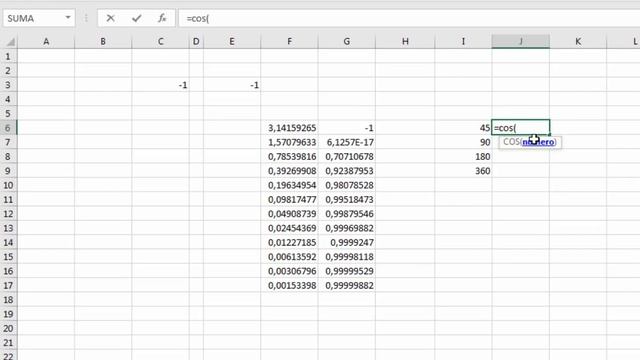The width and height of the screenshot is (640, 360).
Task: Click cell G12 with 0,99879546
Action: 347,214
